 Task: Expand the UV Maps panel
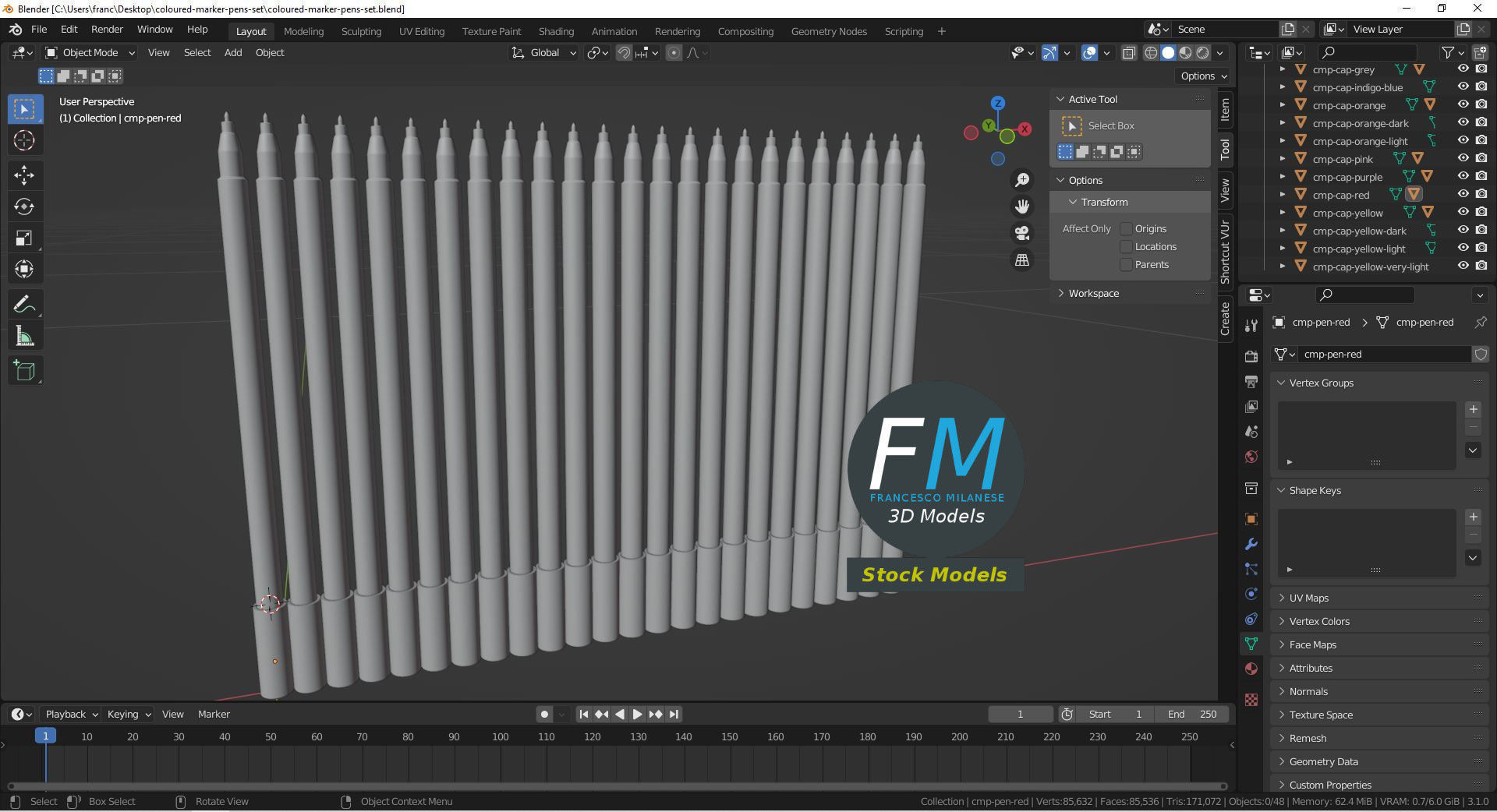coord(1281,598)
